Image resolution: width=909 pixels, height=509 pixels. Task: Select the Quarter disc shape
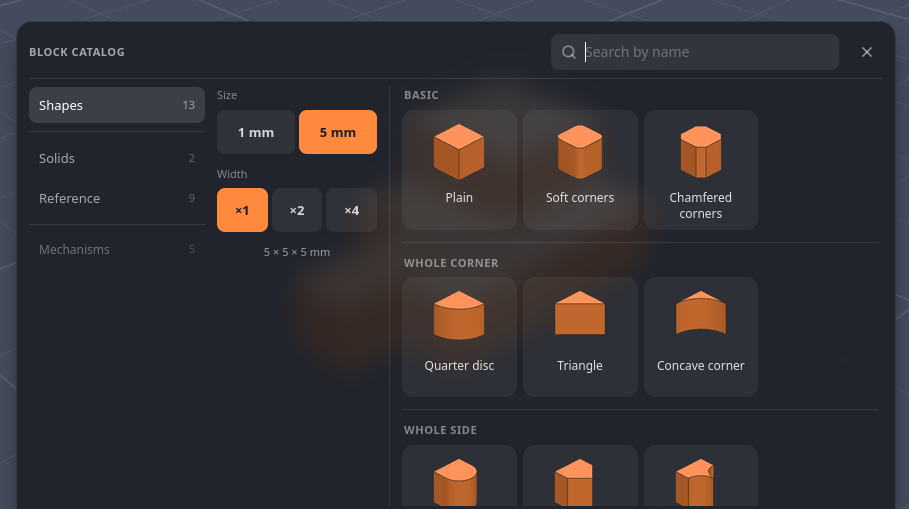pyautogui.click(x=459, y=337)
